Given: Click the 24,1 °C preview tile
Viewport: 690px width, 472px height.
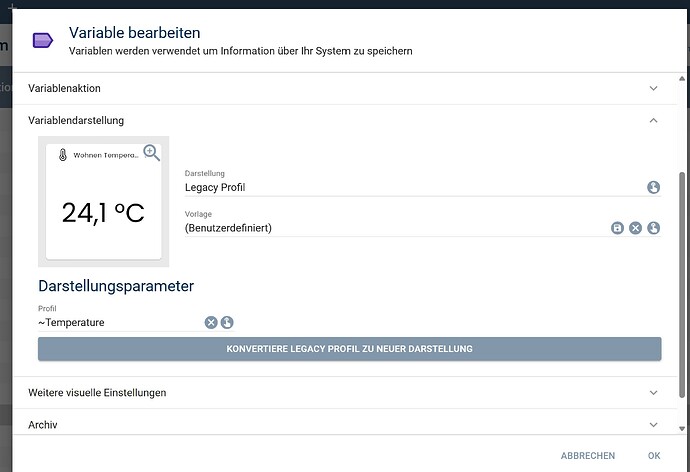Looking at the screenshot, I should pos(103,202).
